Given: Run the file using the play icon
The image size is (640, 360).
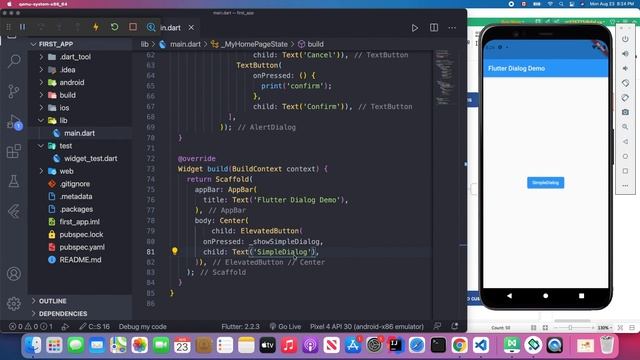Looking at the screenshot, I should pyautogui.click(x=415, y=28).
